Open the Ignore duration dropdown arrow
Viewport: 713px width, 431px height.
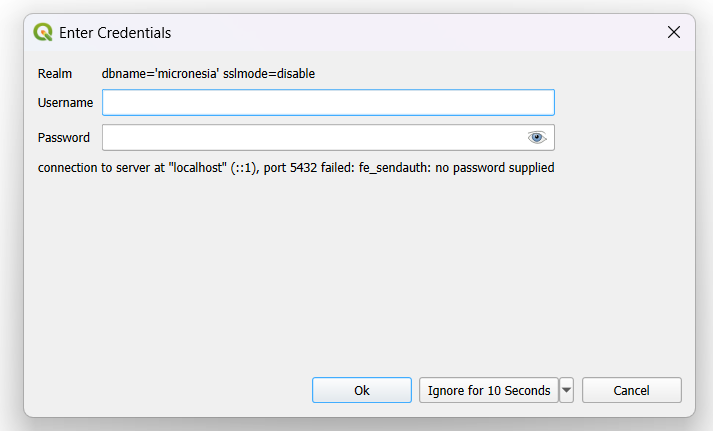coord(566,390)
